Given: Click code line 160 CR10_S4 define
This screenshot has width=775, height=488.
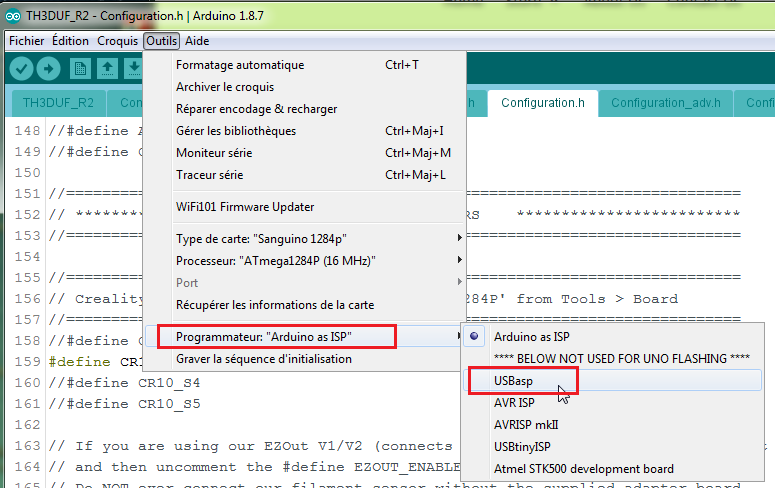Looking at the screenshot, I should pyautogui.click(x=125, y=383).
